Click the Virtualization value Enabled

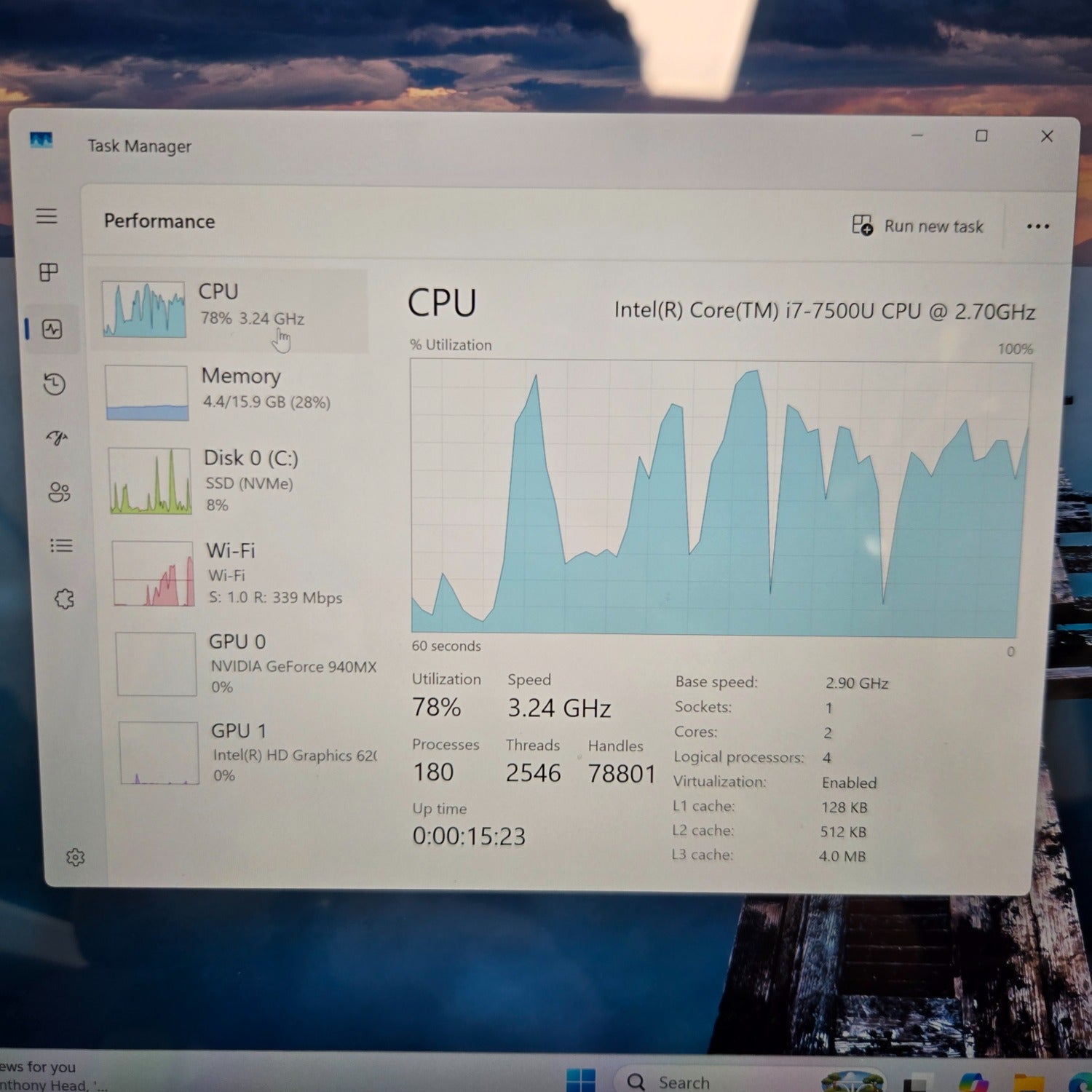click(849, 783)
